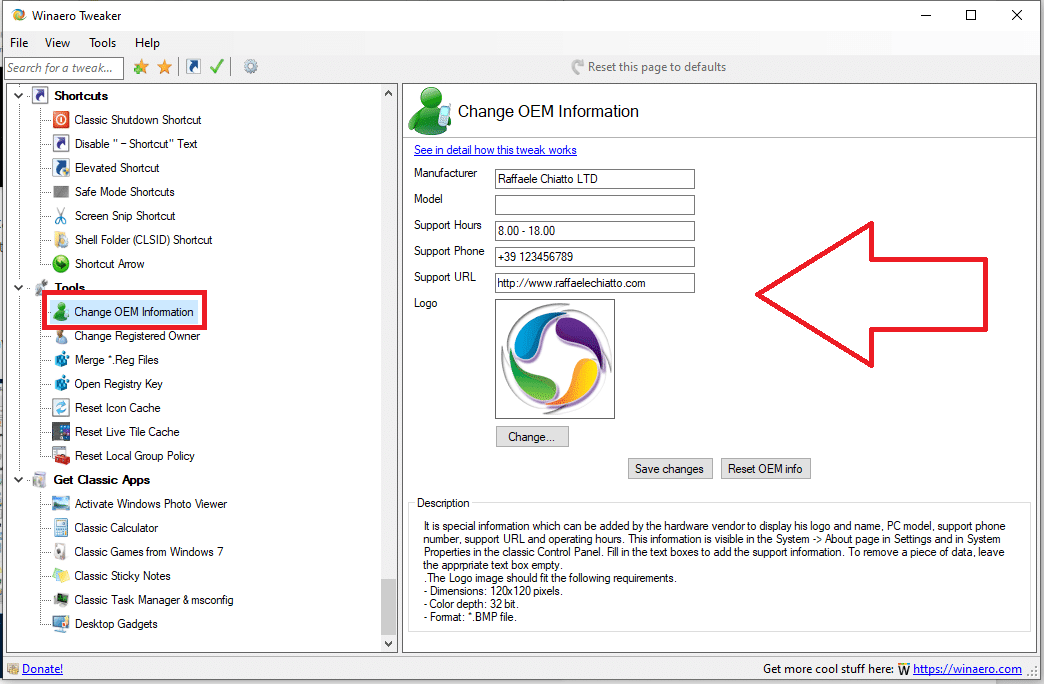Image resolution: width=1044 pixels, height=684 pixels.
Task: Click the Classic Task Manager & msconfig icon
Action: (x=61, y=600)
